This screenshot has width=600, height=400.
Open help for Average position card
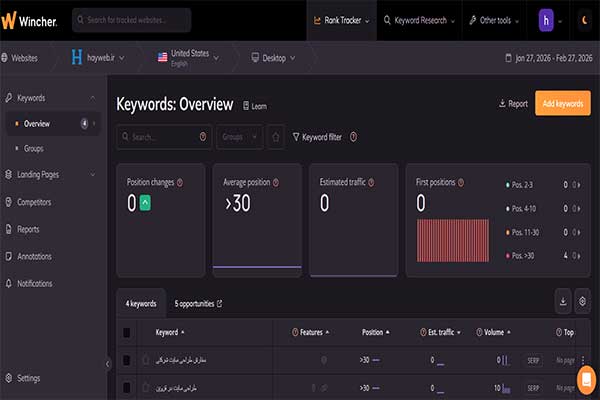[276, 183]
